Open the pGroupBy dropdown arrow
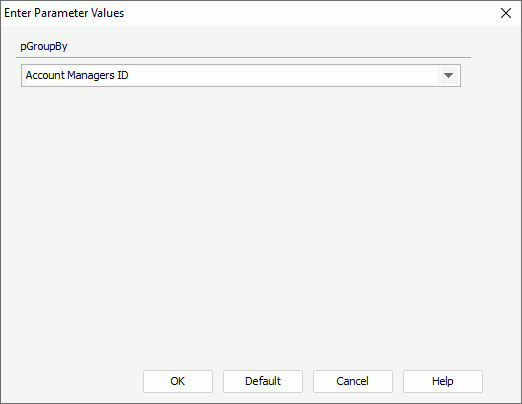 pos(449,76)
